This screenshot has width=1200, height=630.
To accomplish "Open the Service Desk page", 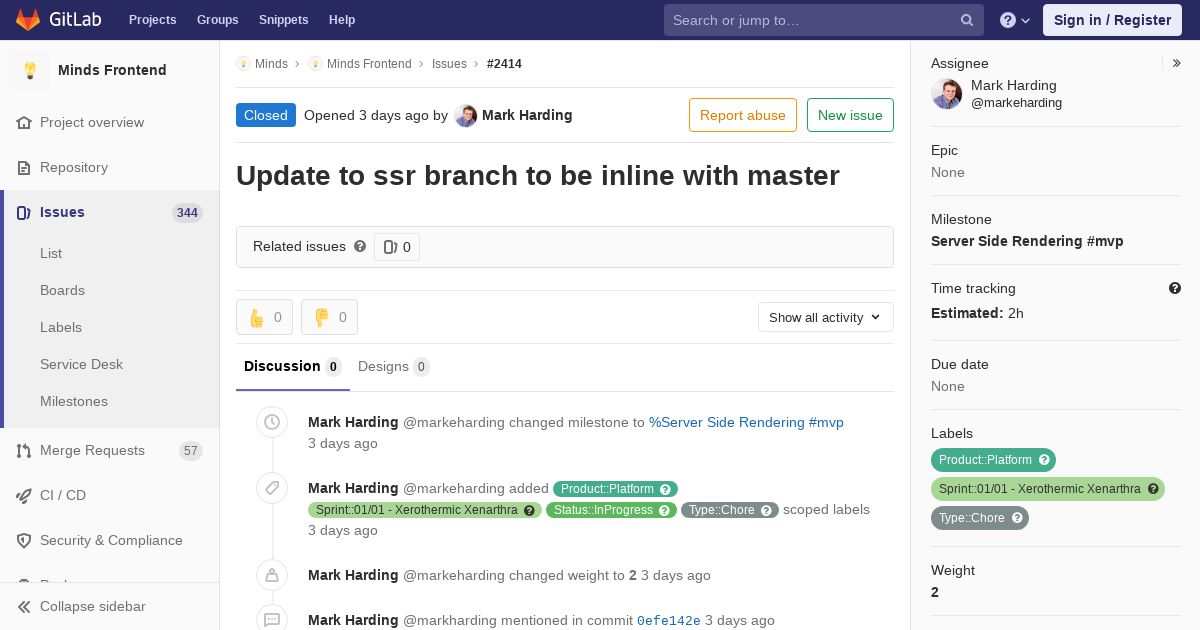I will 81,365.
